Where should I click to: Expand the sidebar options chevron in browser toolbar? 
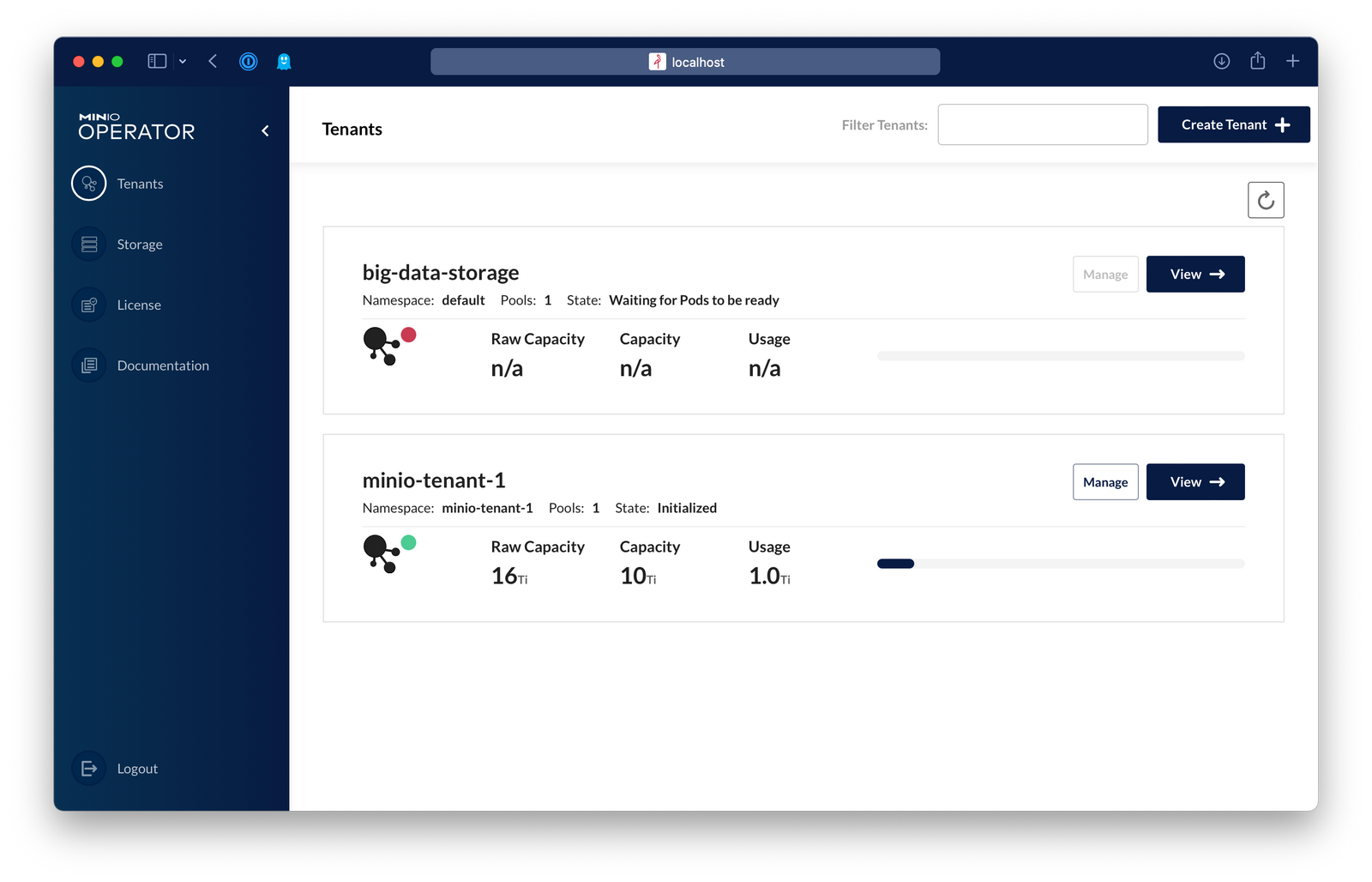(x=182, y=61)
